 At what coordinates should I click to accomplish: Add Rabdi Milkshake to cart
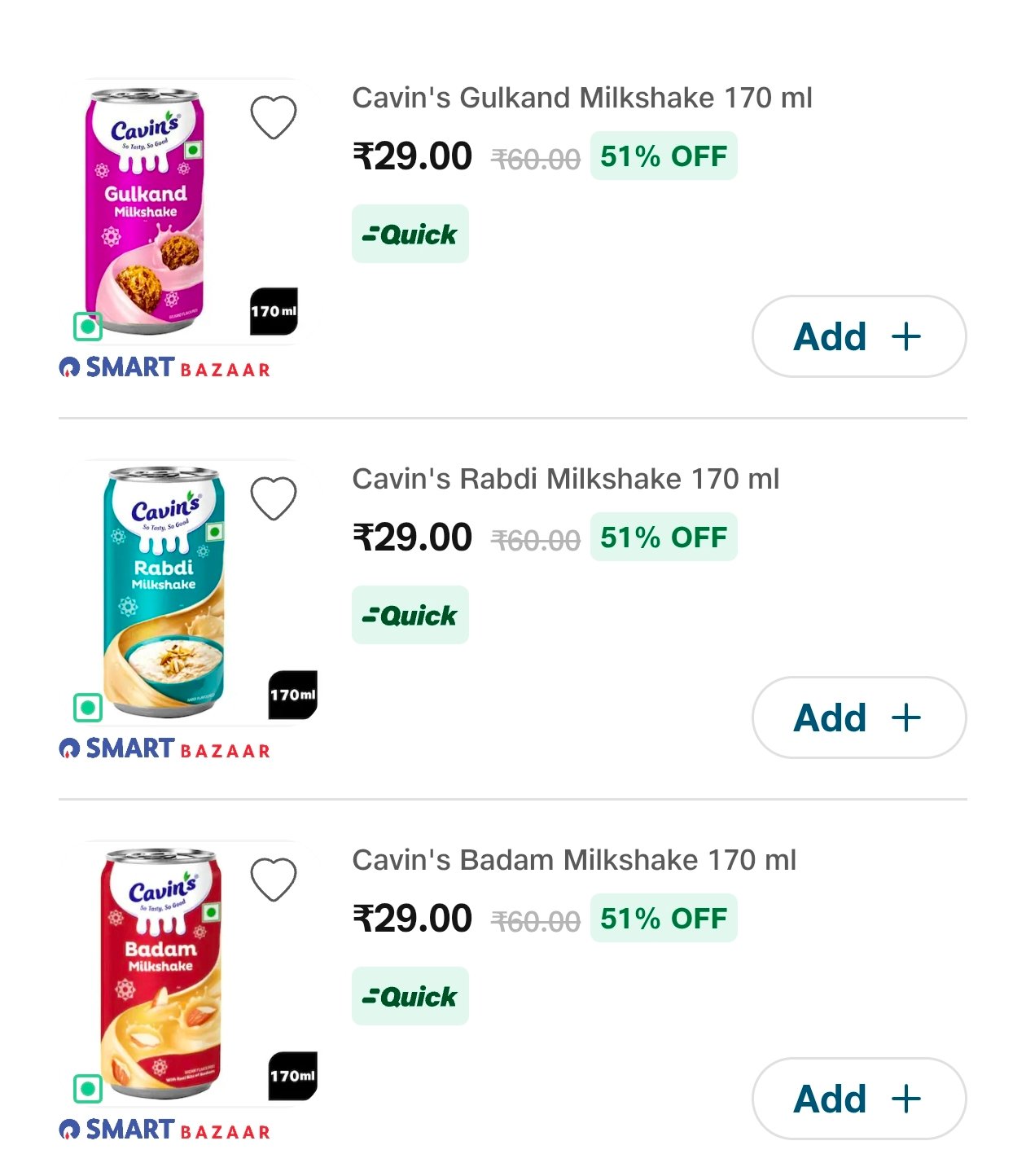tap(859, 717)
